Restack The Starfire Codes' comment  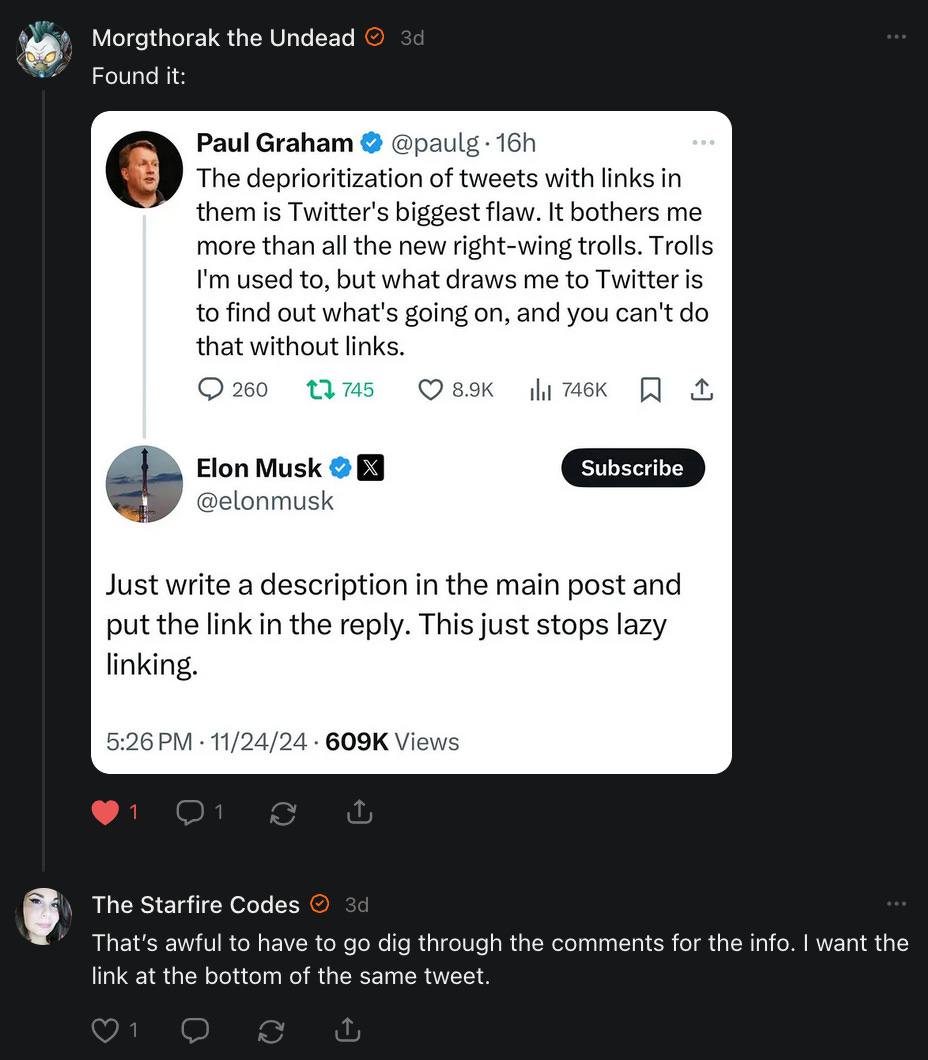(271, 1029)
